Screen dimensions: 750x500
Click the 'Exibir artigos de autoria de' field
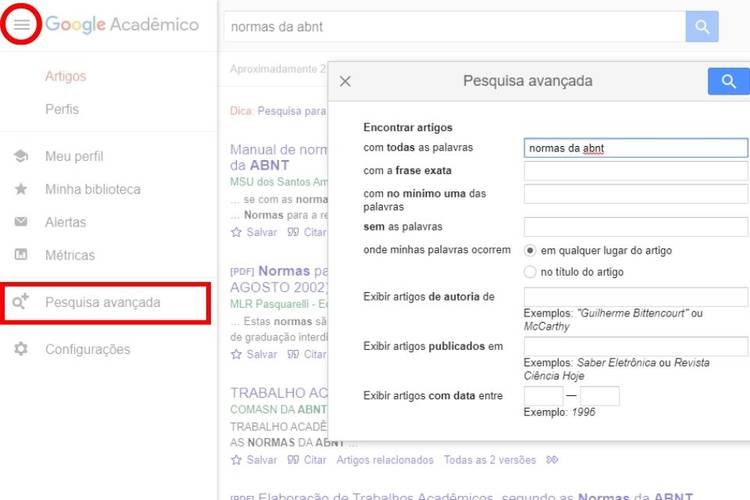click(636, 297)
